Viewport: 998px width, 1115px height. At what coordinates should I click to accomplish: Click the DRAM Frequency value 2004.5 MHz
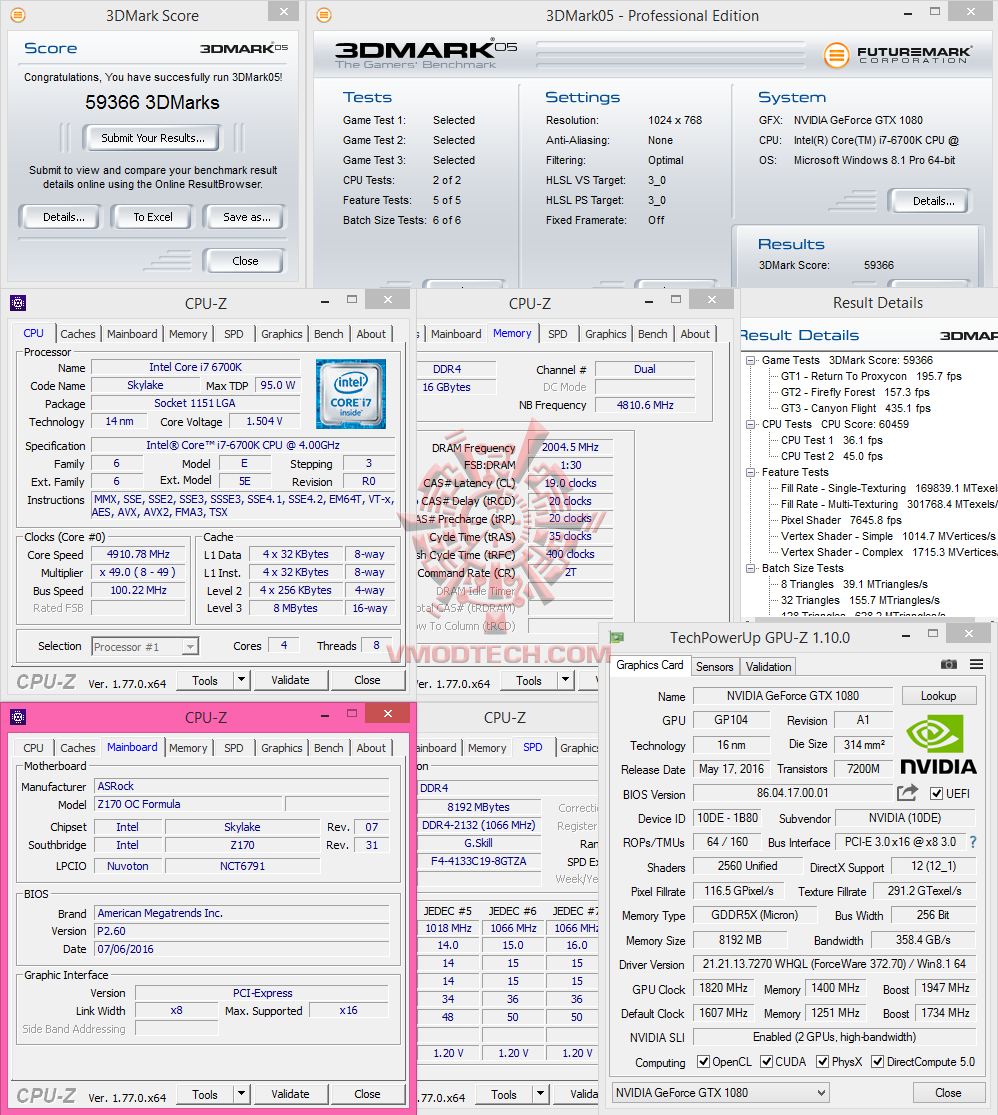click(x=570, y=447)
